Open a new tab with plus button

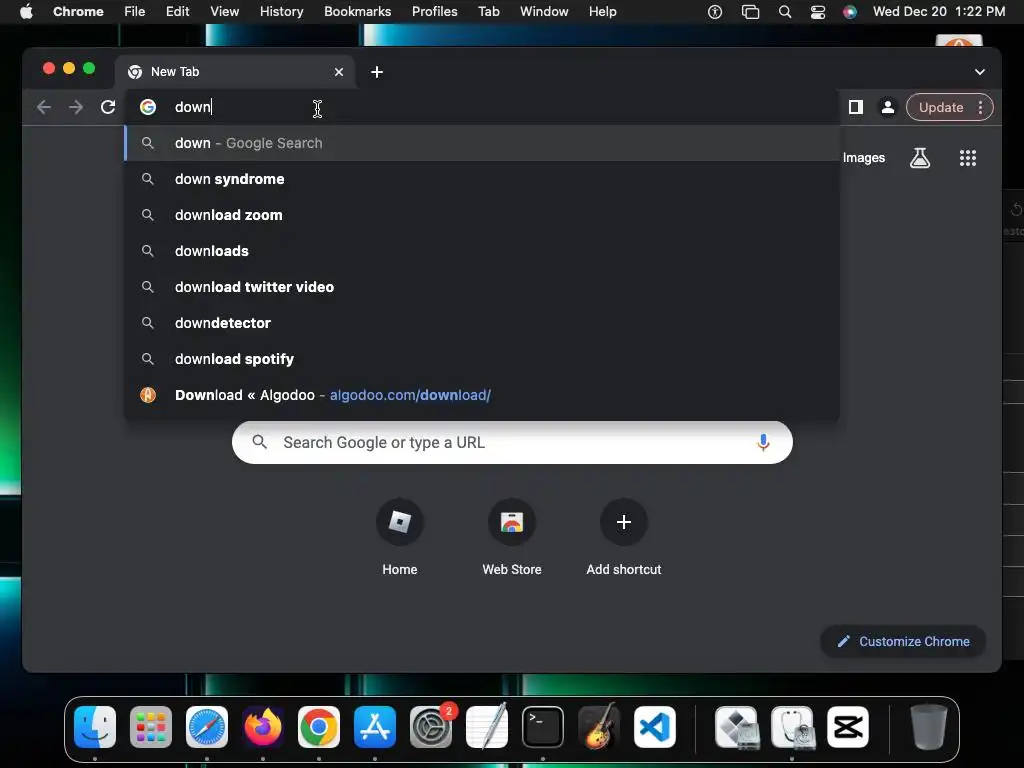(377, 72)
